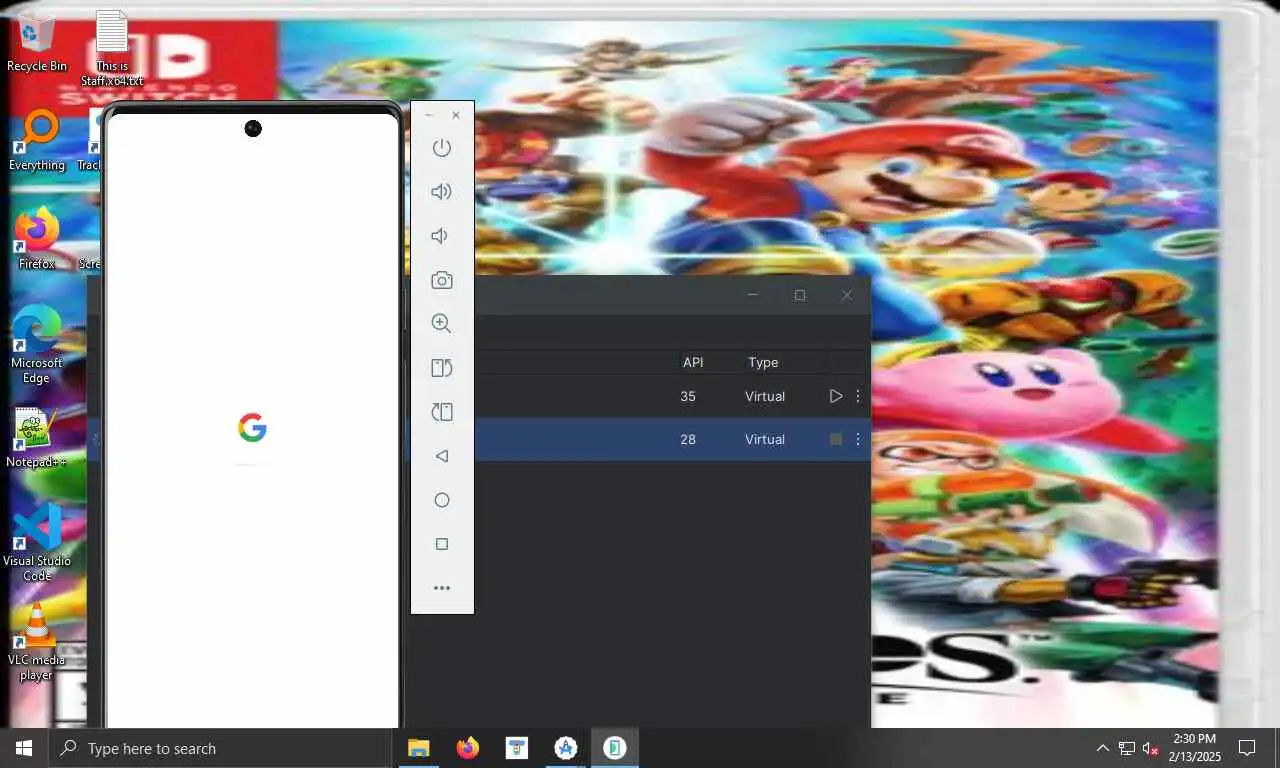The width and height of the screenshot is (1280, 768).
Task: Activate the emulator zoom magnifier
Action: click(x=442, y=324)
